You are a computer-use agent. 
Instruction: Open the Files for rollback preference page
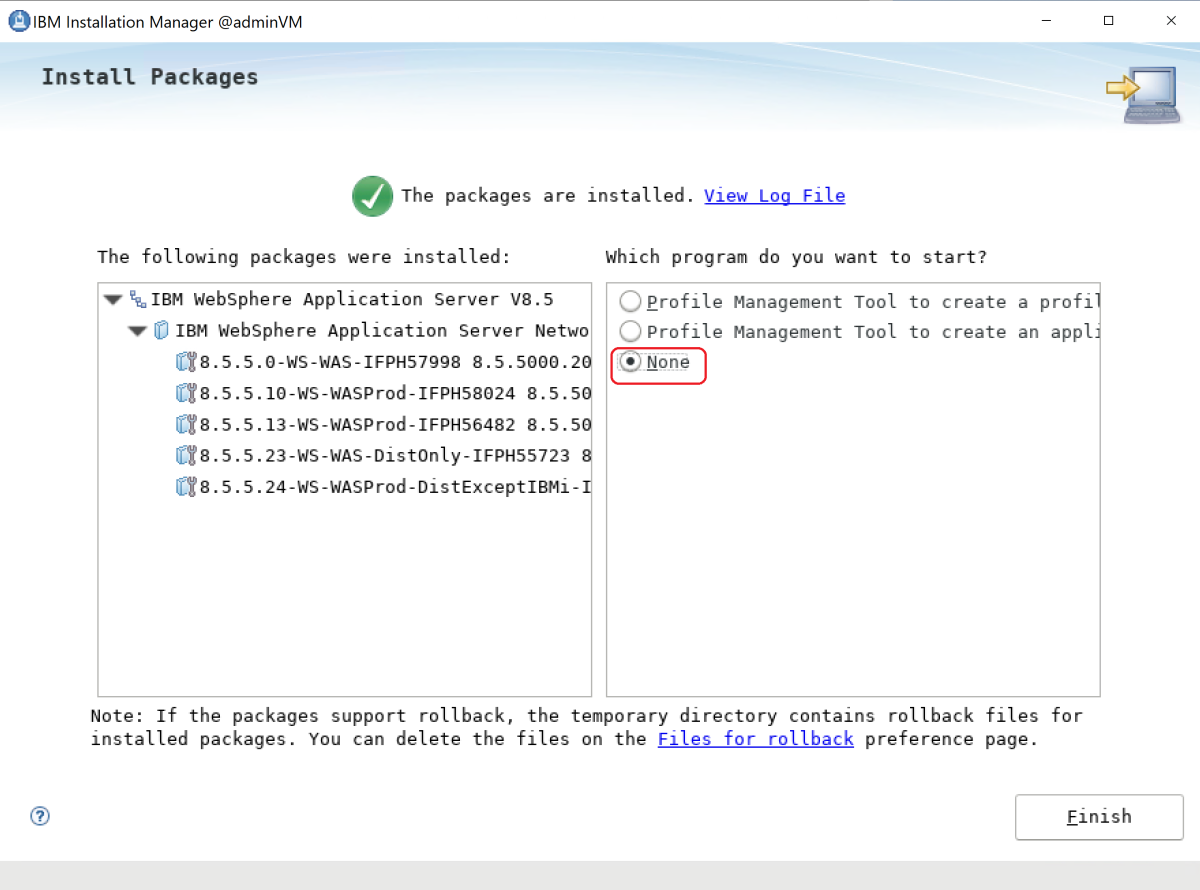tap(755, 738)
